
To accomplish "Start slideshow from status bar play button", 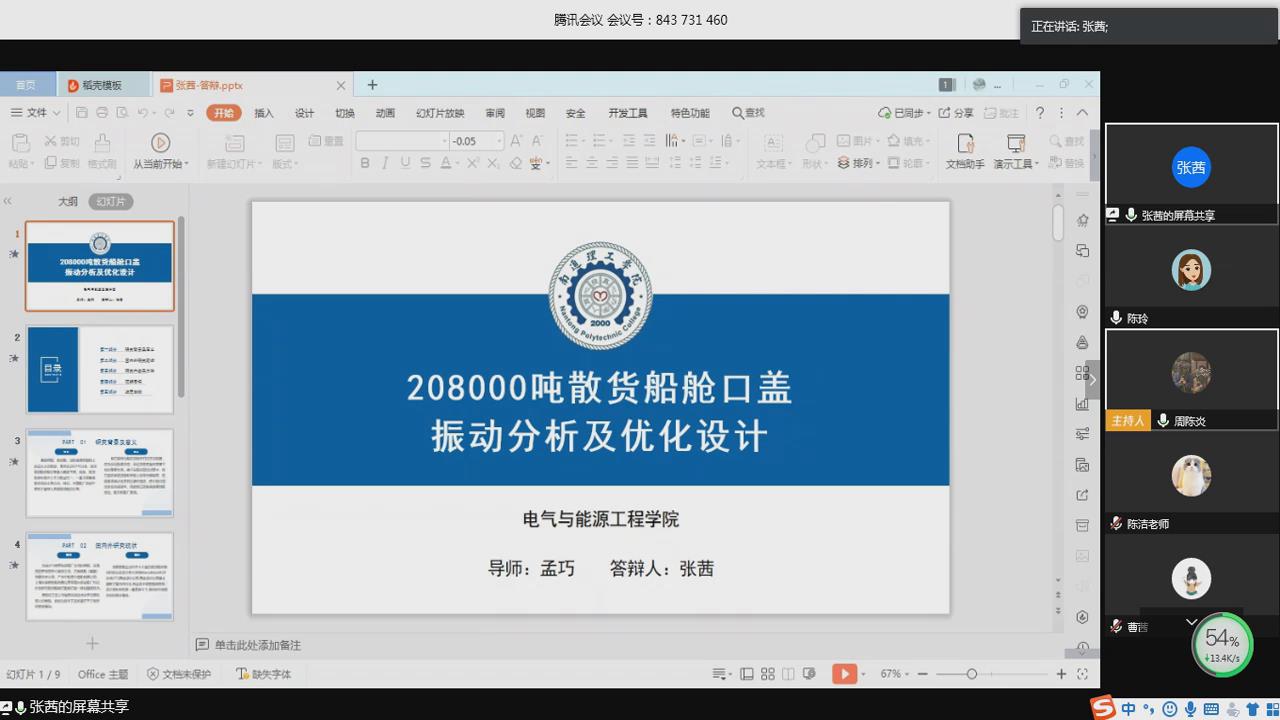I will tap(844, 674).
